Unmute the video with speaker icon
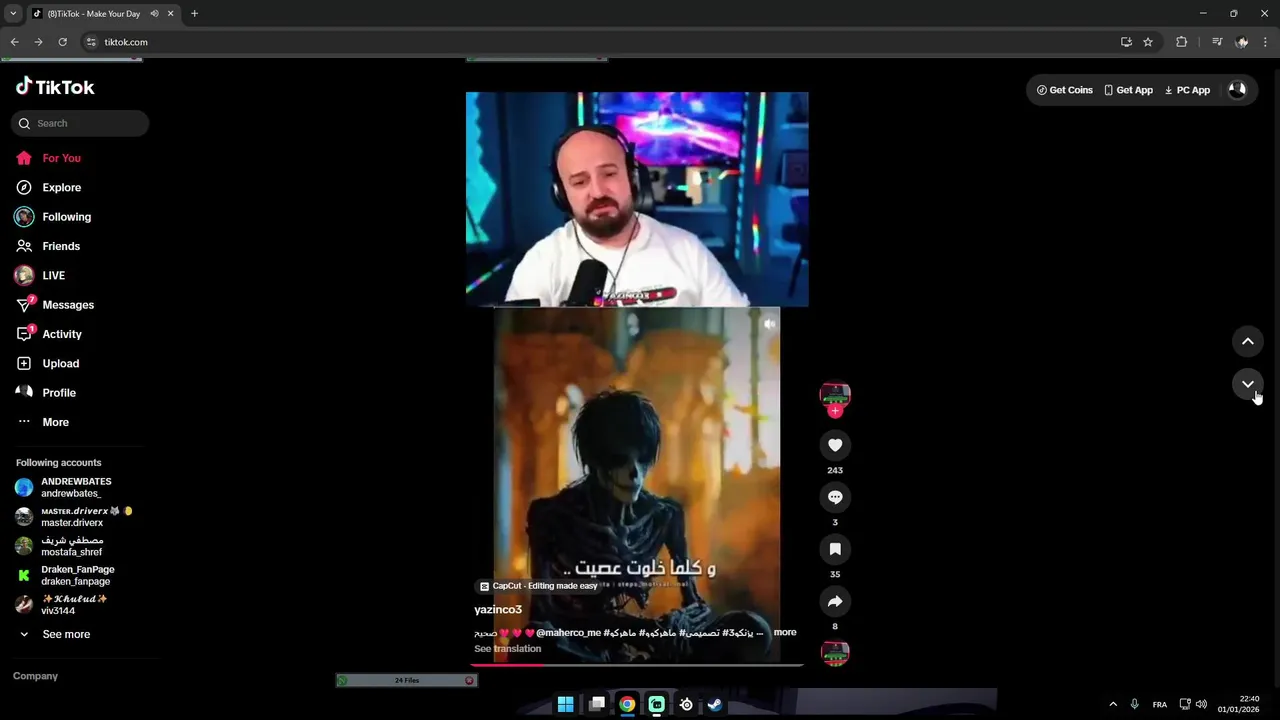This screenshot has width=1280, height=720. 769,324
